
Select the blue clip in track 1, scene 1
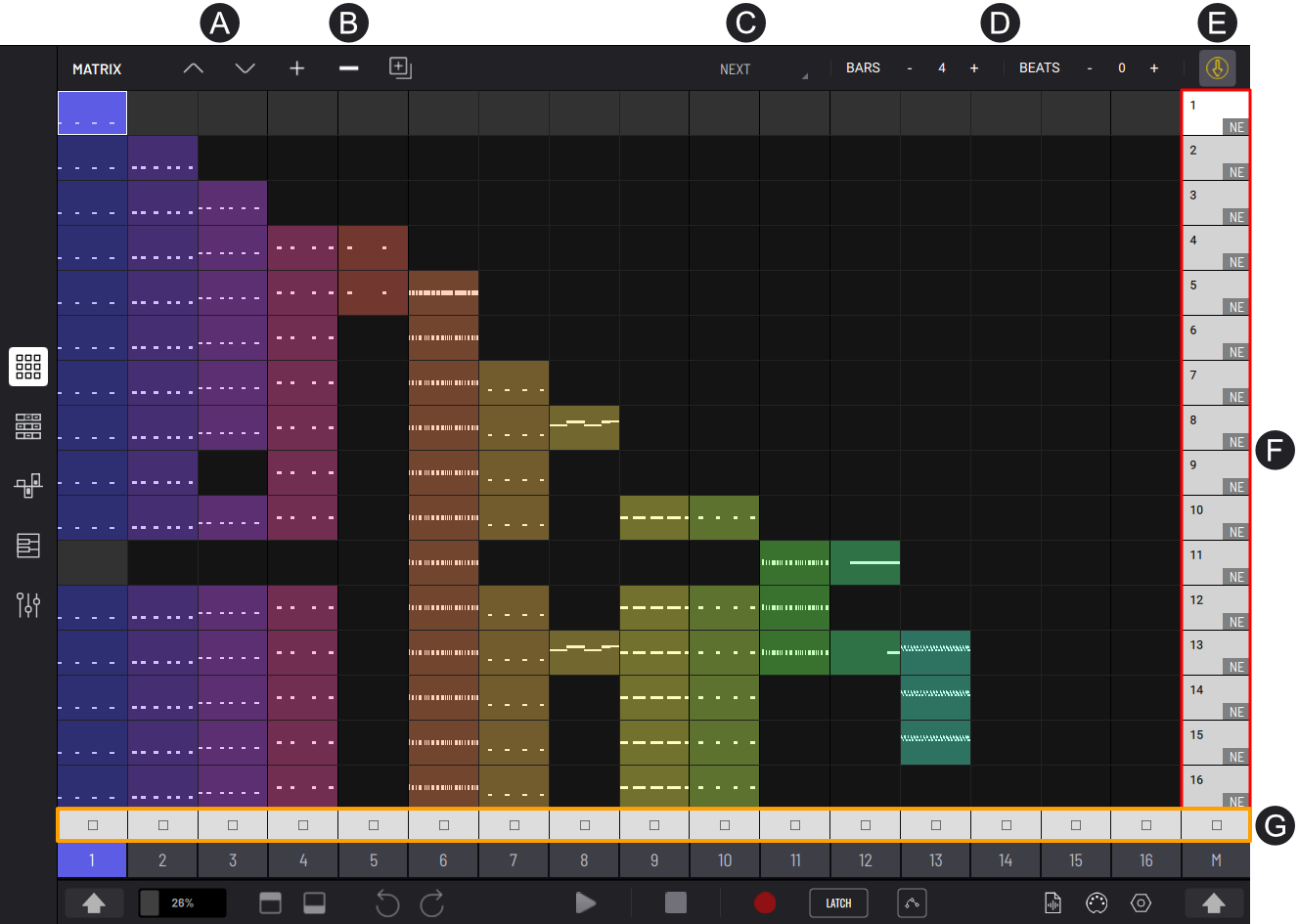92,113
